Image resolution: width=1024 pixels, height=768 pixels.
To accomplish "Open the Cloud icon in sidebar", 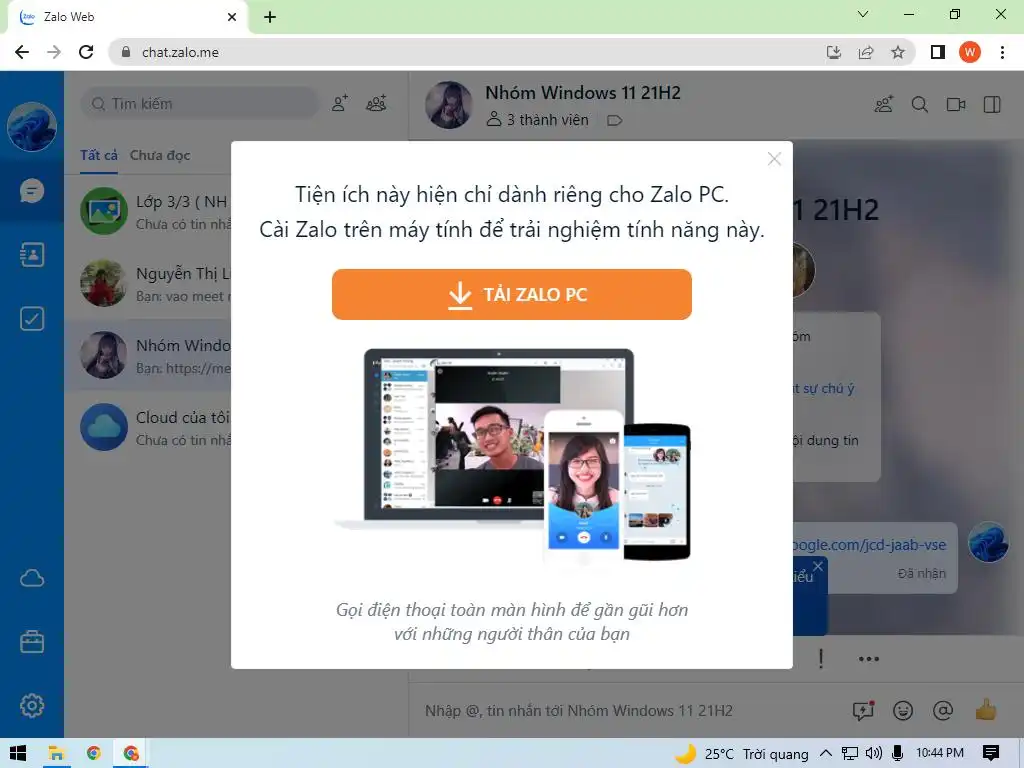I will click(31, 578).
